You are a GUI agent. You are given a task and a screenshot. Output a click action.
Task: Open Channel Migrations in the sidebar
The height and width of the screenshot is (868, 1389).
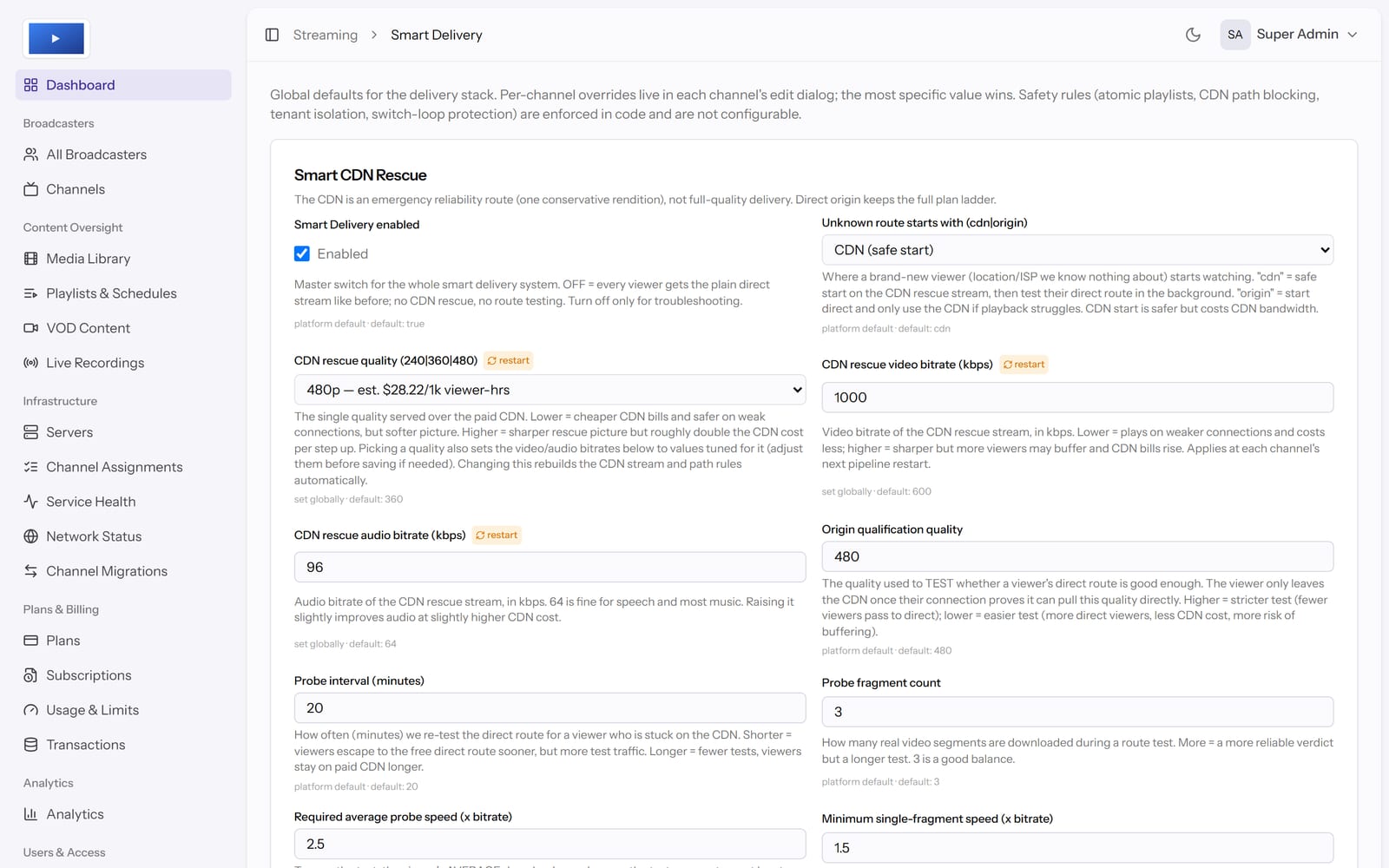tap(123, 571)
